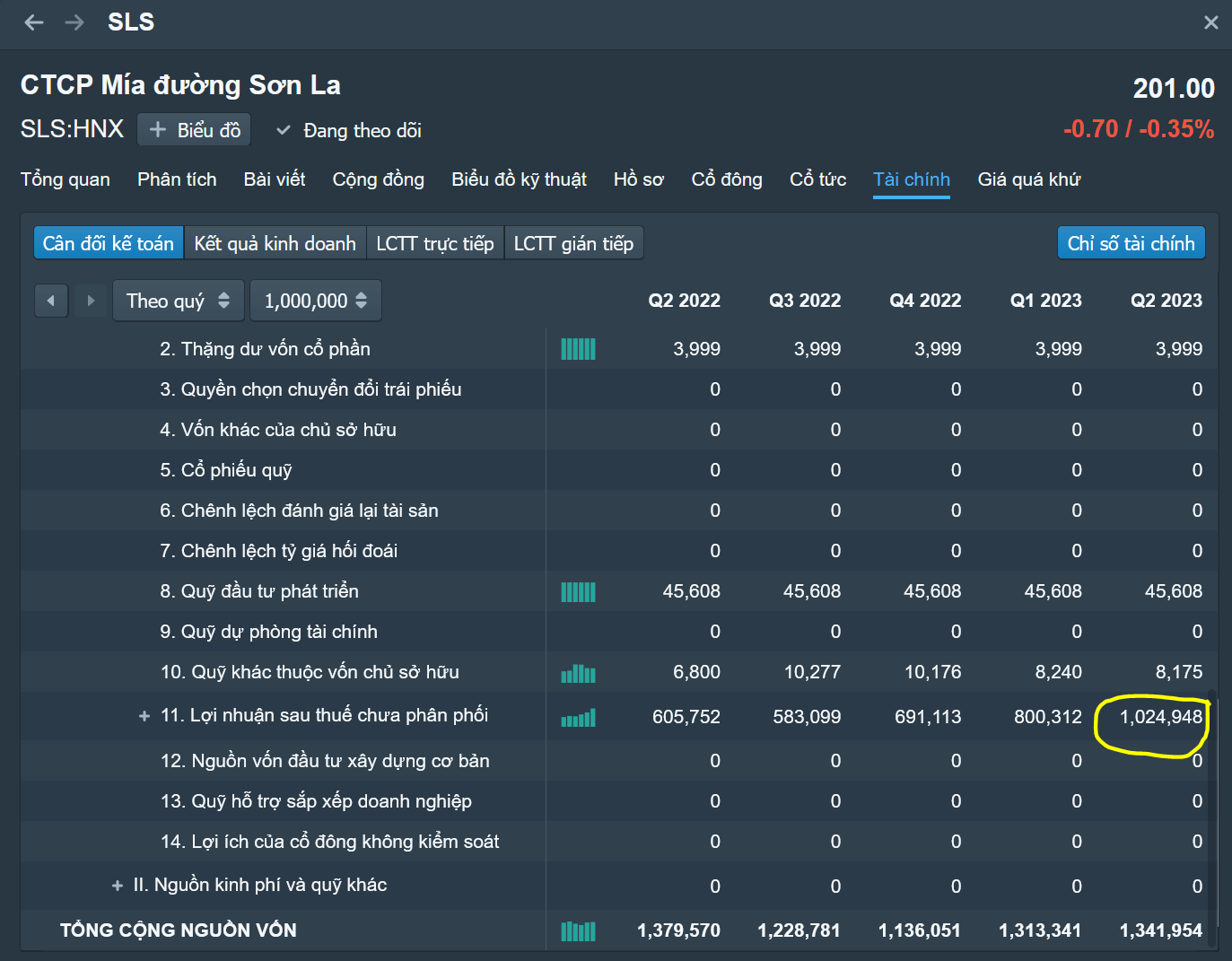Open mini chart for Thặng dư vốn cổ phần
1232x961 pixels.
pyautogui.click(x=578, y=349)
